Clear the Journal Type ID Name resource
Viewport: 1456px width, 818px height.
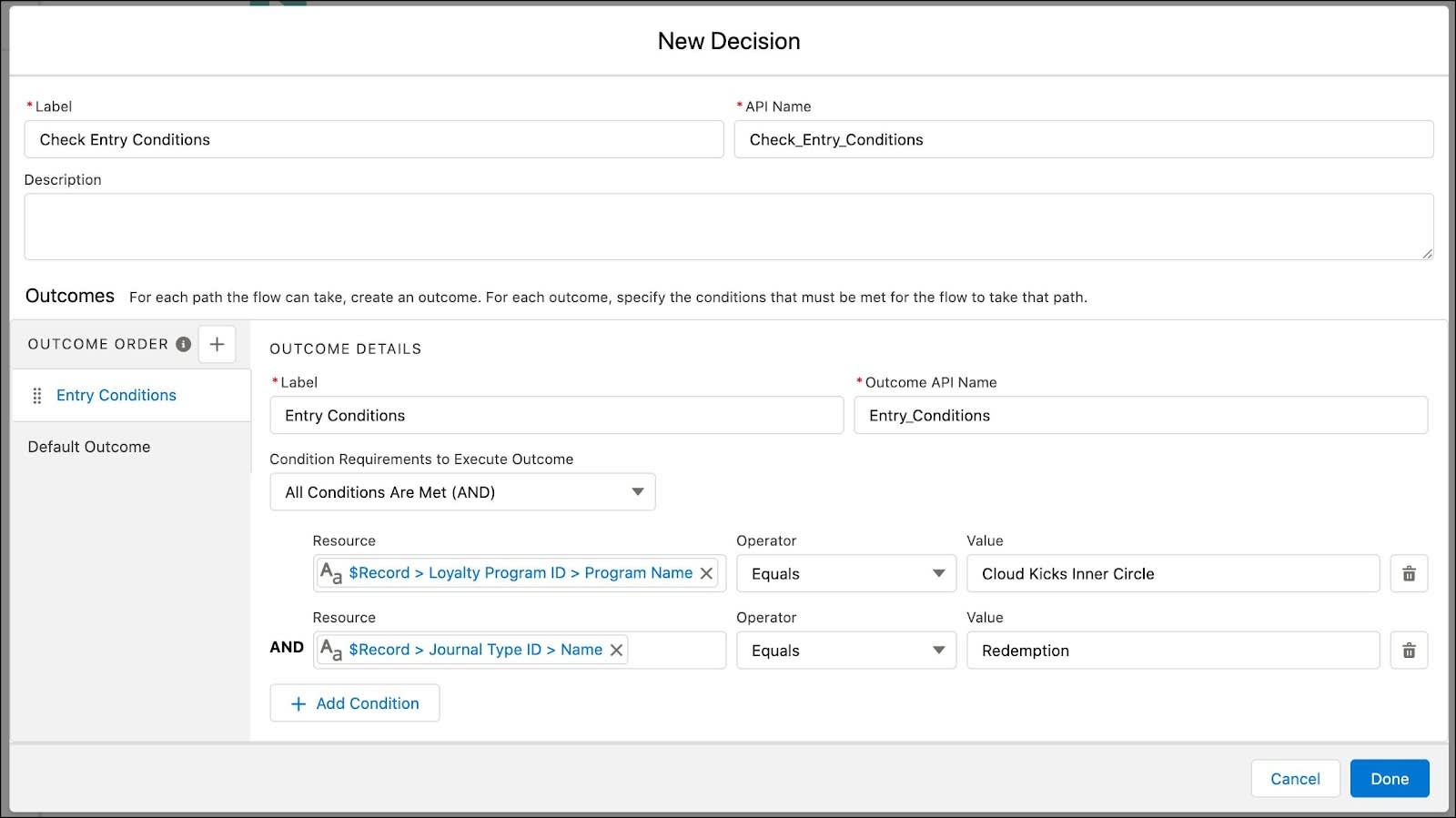(616, 650)
